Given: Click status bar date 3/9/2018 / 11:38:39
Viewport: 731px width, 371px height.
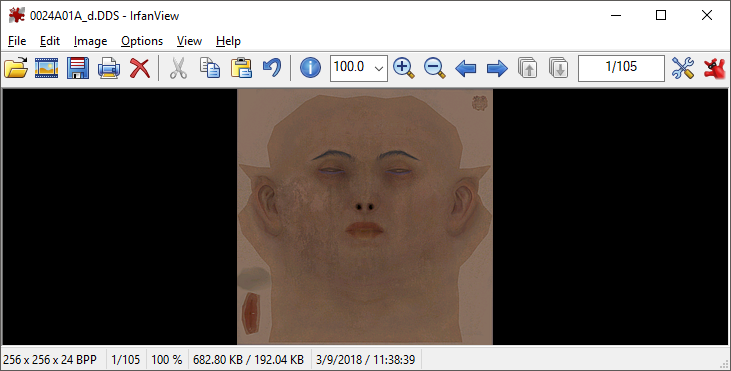Looking at the screenshot, I should pyautogui.click(x=366, y=360).
